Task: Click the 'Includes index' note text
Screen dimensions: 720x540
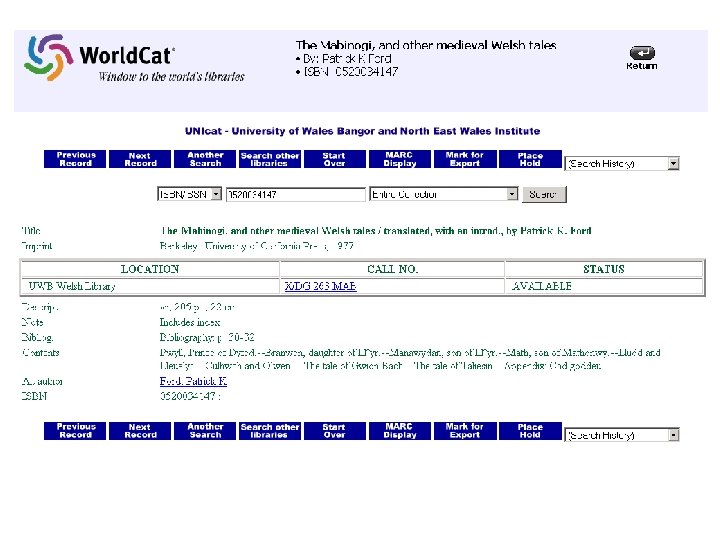Action: coord(190,322)
